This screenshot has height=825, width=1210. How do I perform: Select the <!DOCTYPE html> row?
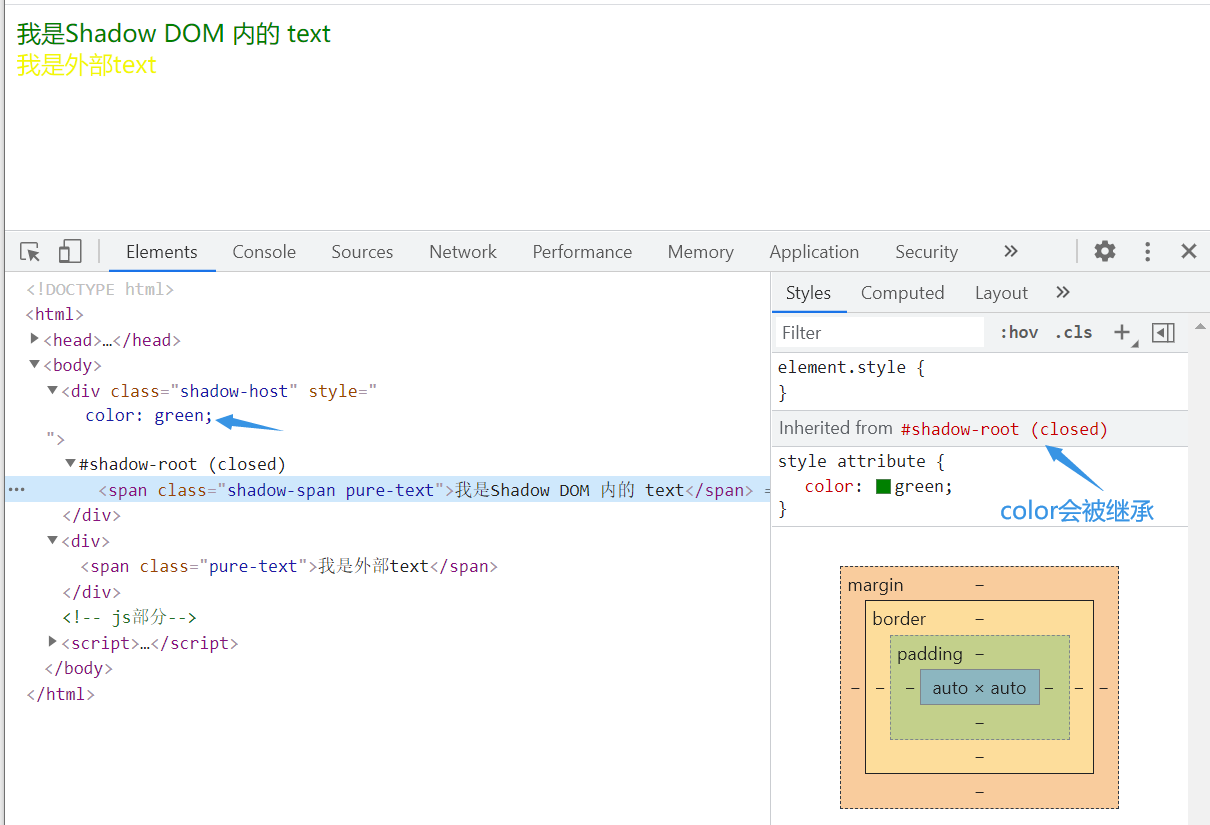tap(100, 289)
